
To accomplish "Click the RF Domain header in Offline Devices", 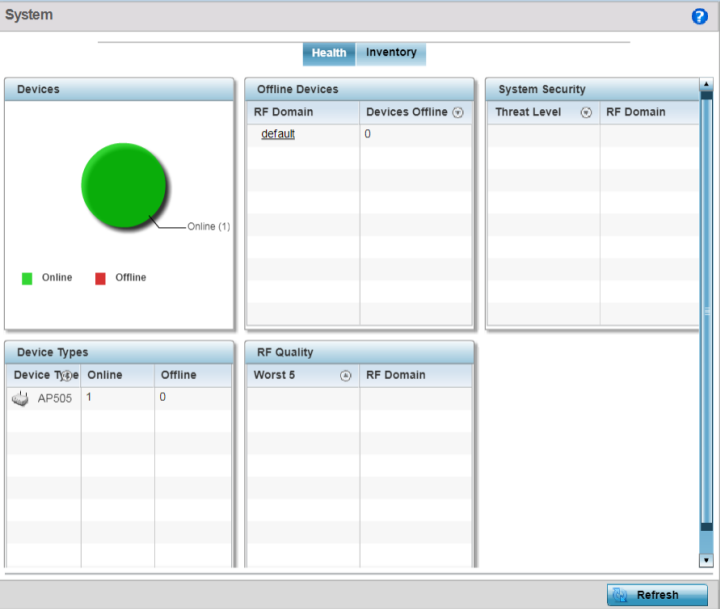I will 283,112.
